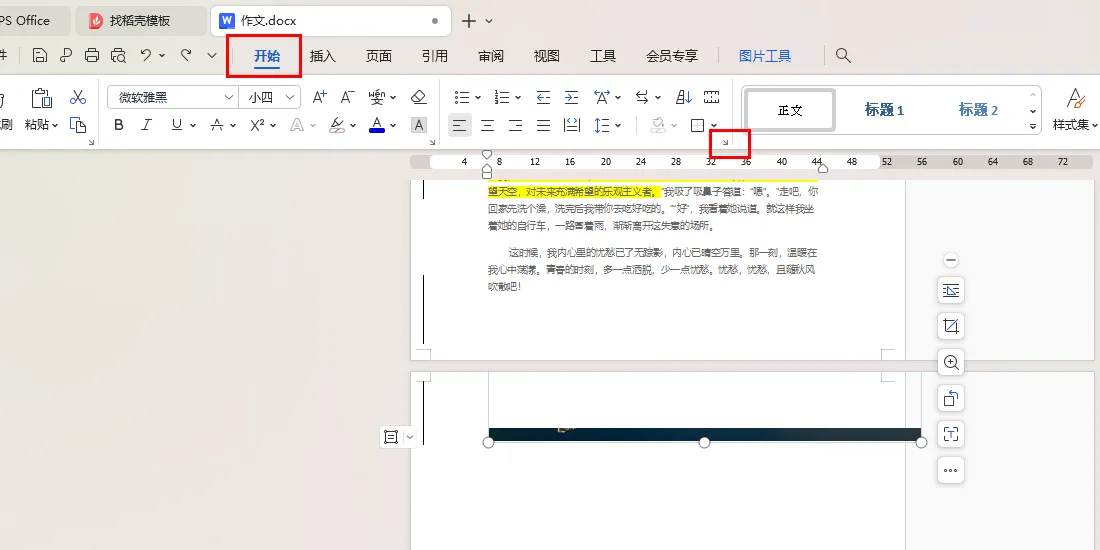This screenshot has height=550, width=1100.
Task: Cut selection with the scissors icon
Action: (78, 97)
